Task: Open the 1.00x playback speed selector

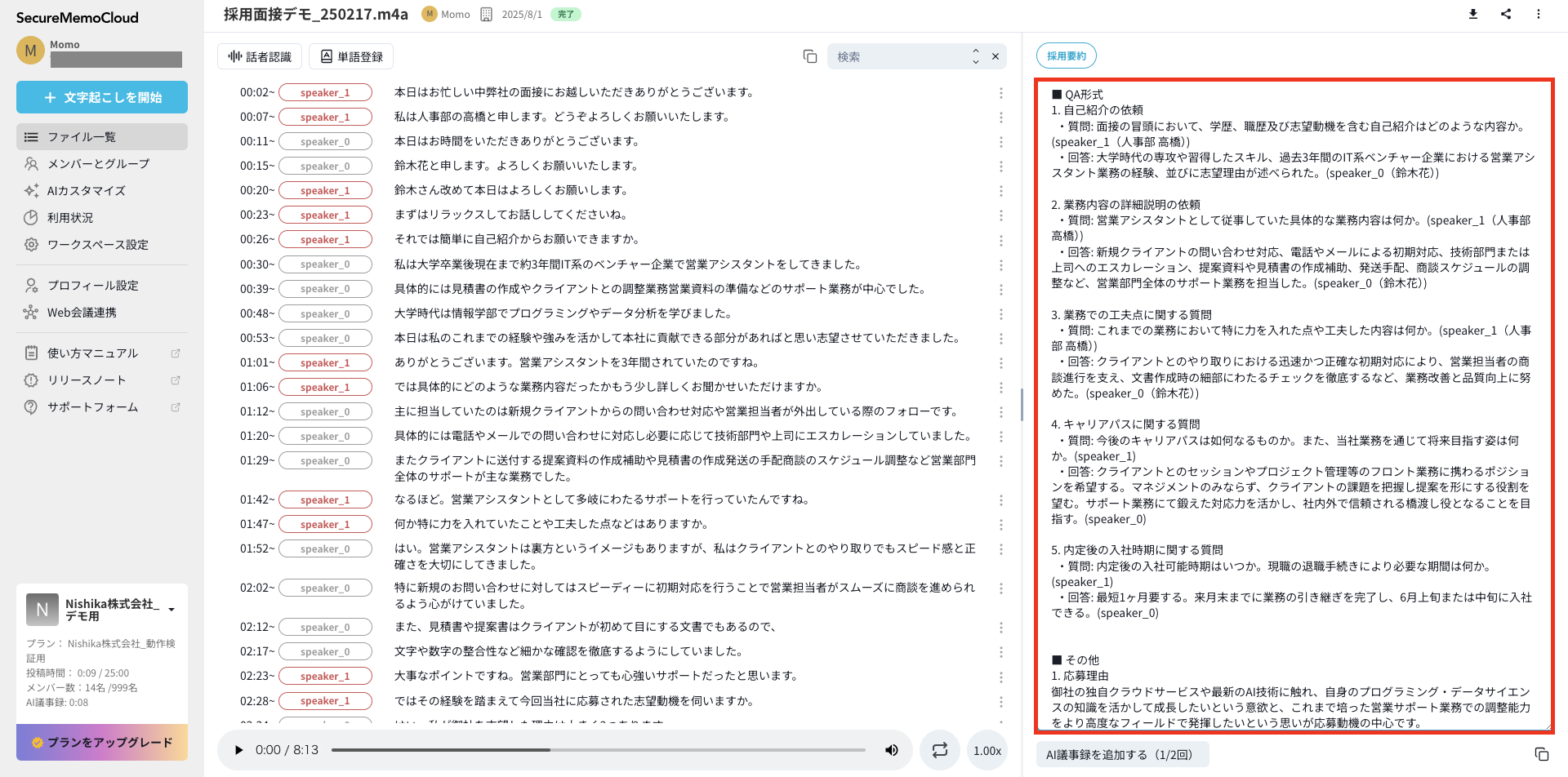Action: click(x=987, y=749)
